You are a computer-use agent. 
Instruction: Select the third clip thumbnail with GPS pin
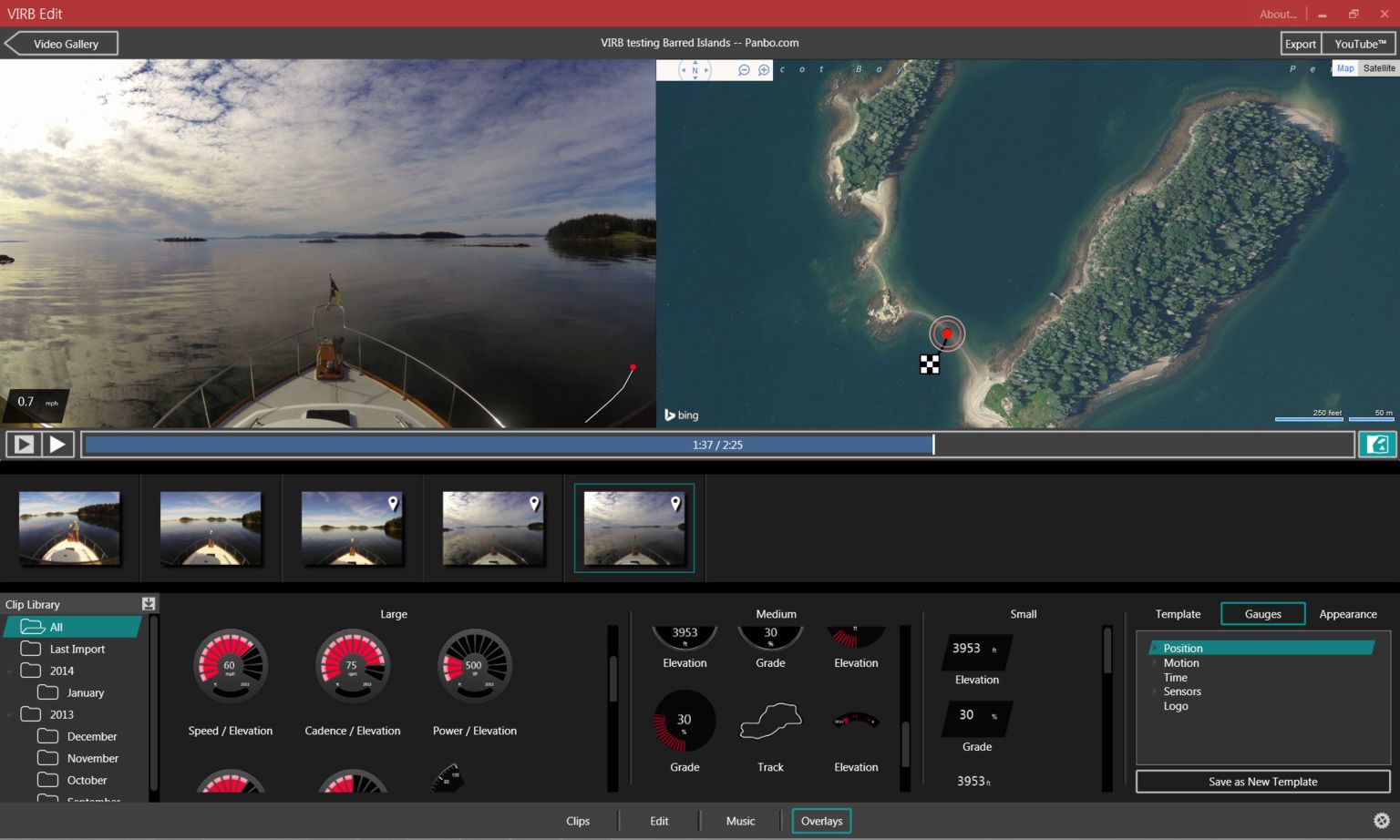point(352,528)
